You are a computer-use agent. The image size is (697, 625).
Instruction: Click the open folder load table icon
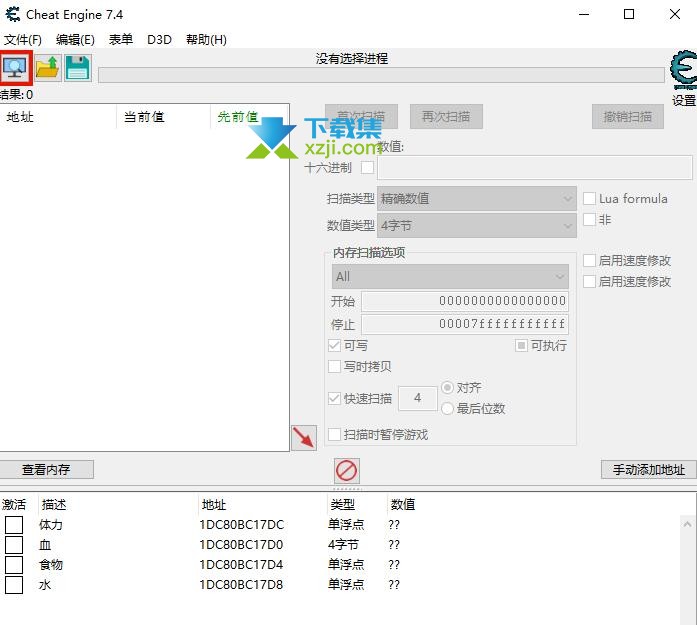[47, 68]
